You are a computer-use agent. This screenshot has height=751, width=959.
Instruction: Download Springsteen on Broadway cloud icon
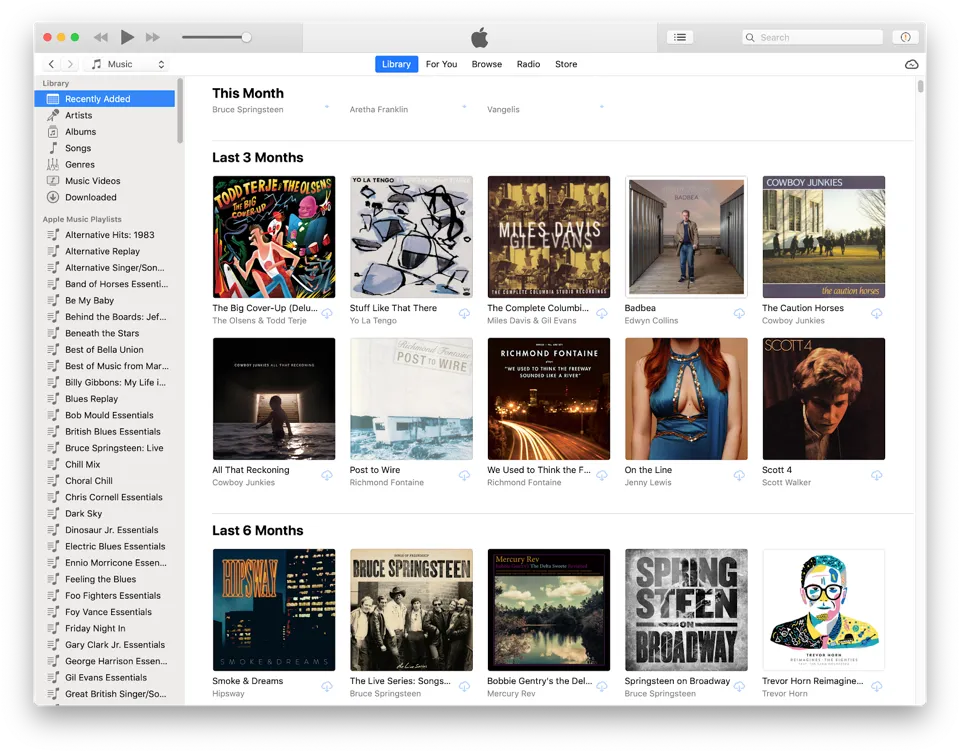[x=739, y=687]
